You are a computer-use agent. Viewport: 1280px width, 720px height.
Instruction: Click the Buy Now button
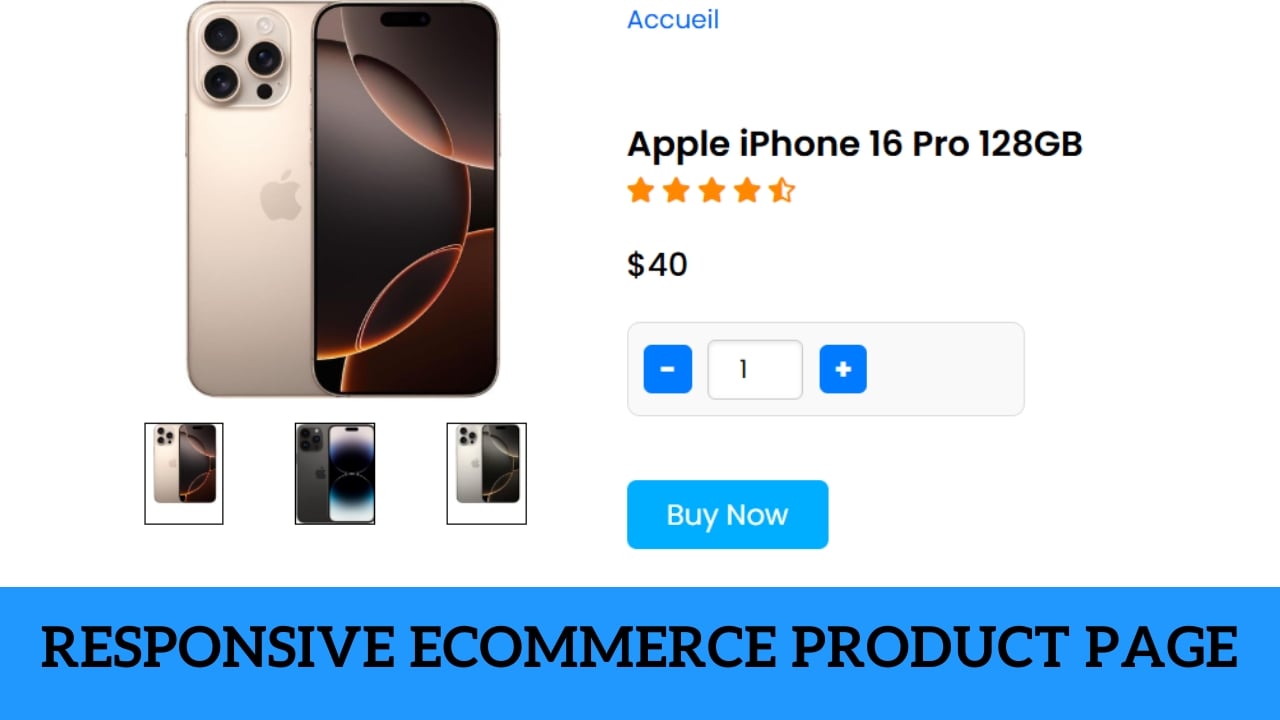(728, 515)
